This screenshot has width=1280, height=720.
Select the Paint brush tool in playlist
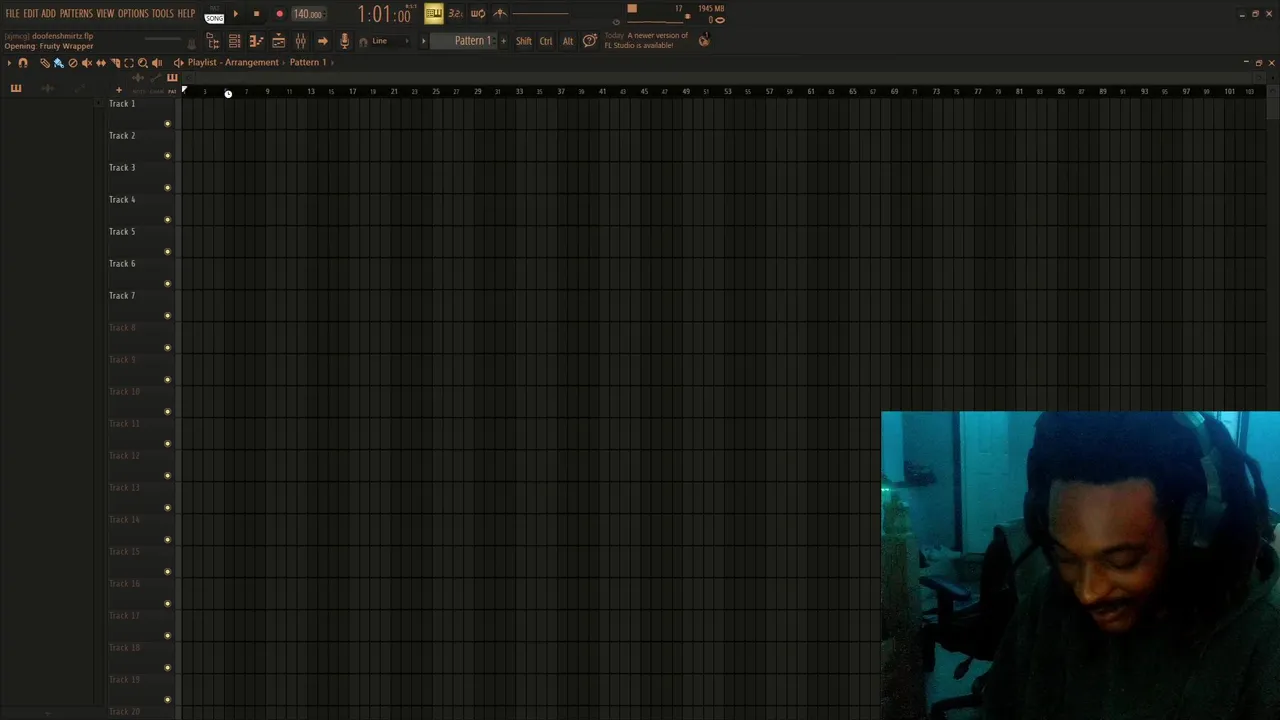click(58, 63)
